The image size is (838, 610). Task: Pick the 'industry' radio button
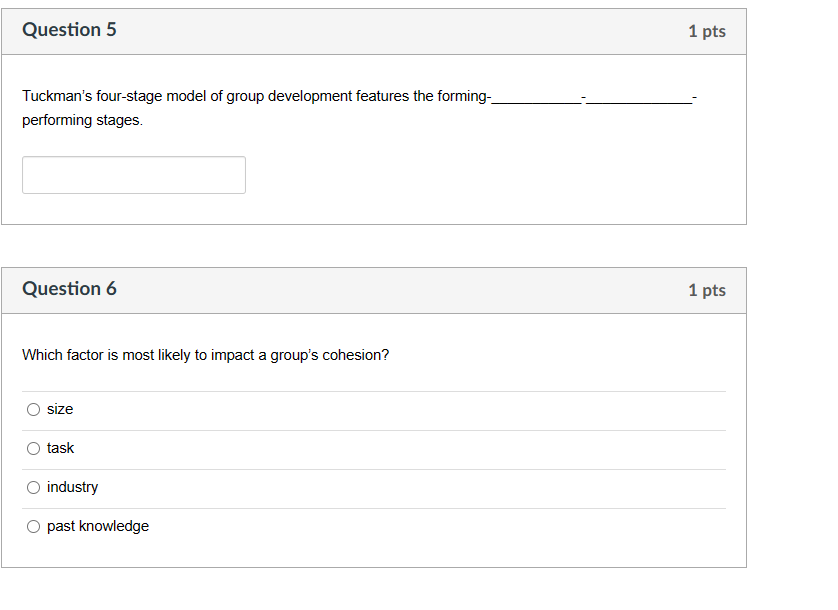pyautogui.click(x=34, y=487)
